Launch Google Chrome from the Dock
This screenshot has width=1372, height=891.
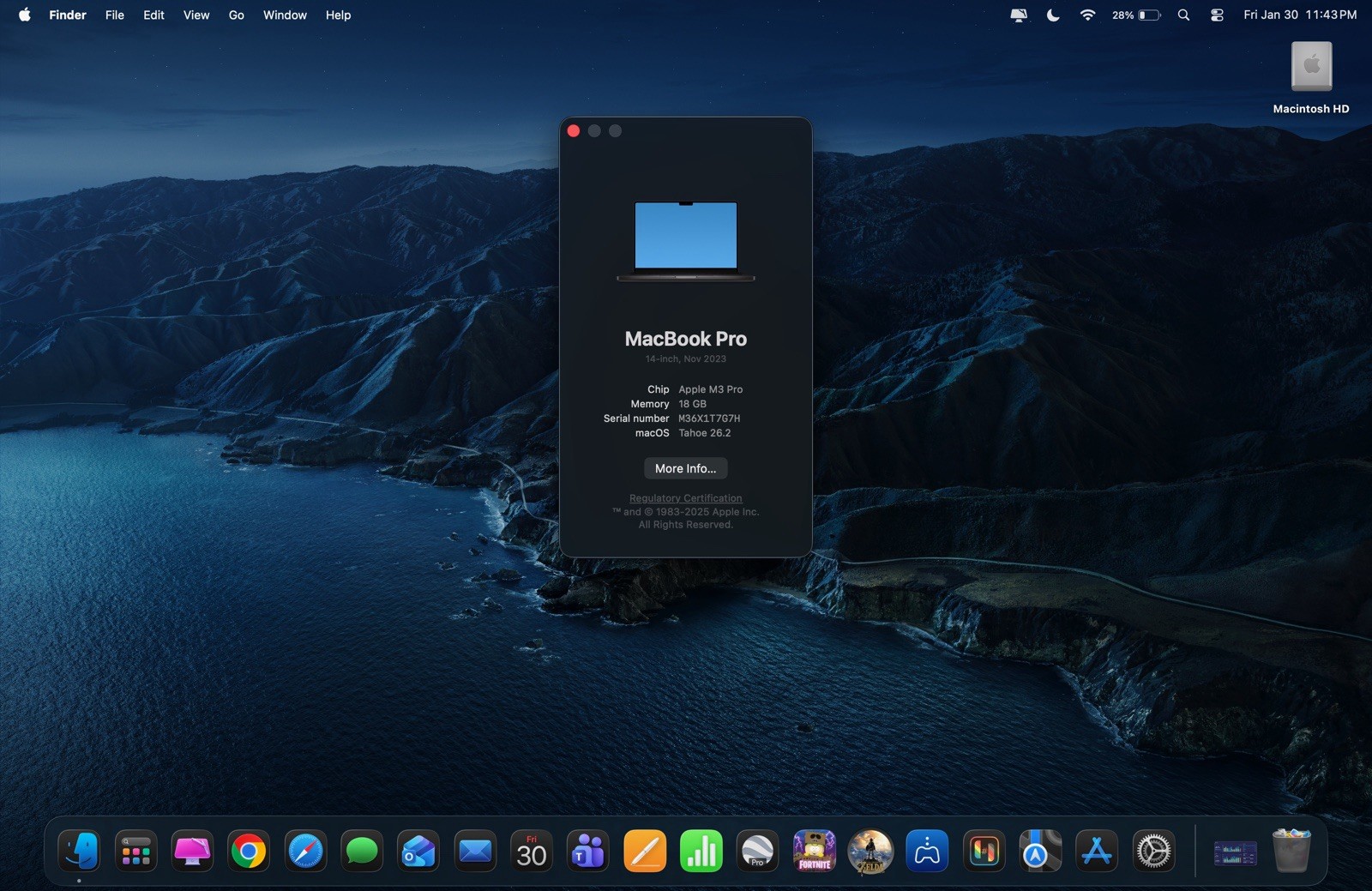click(249, 852)
